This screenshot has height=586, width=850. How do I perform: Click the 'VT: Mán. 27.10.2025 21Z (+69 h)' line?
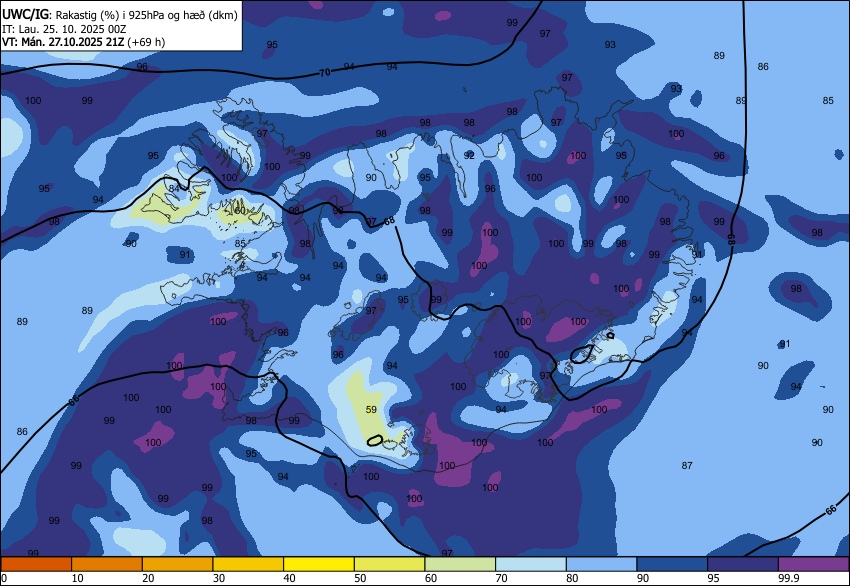(x=83, y=42)
